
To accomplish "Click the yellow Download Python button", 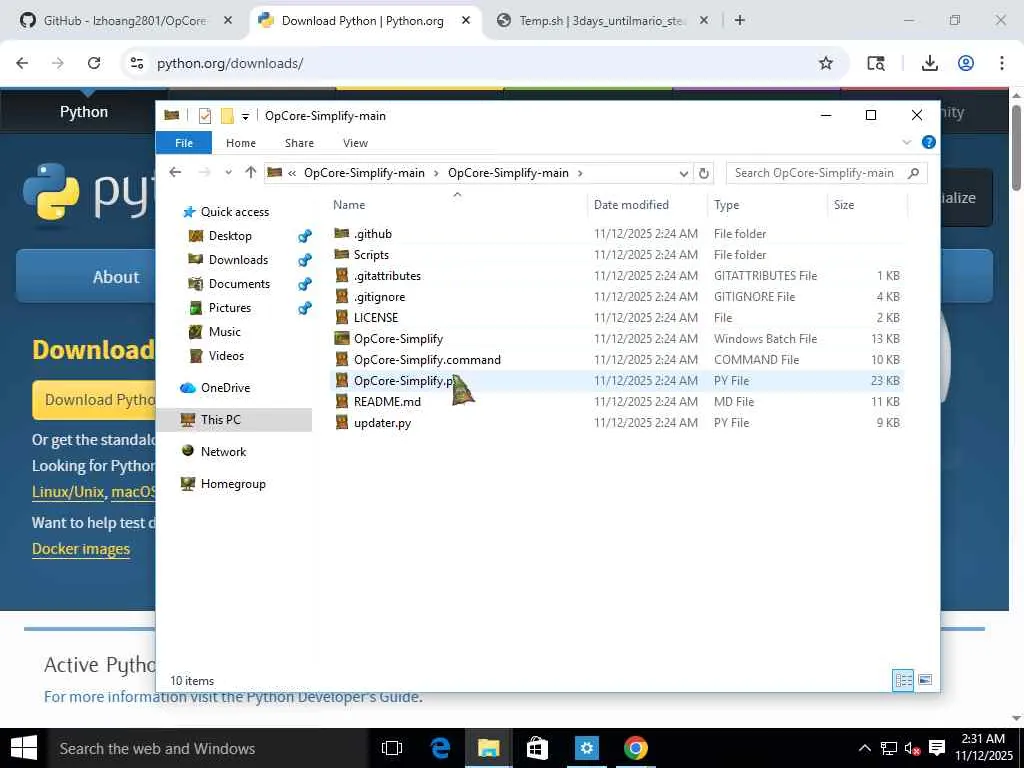I will [x=95, y=400].
